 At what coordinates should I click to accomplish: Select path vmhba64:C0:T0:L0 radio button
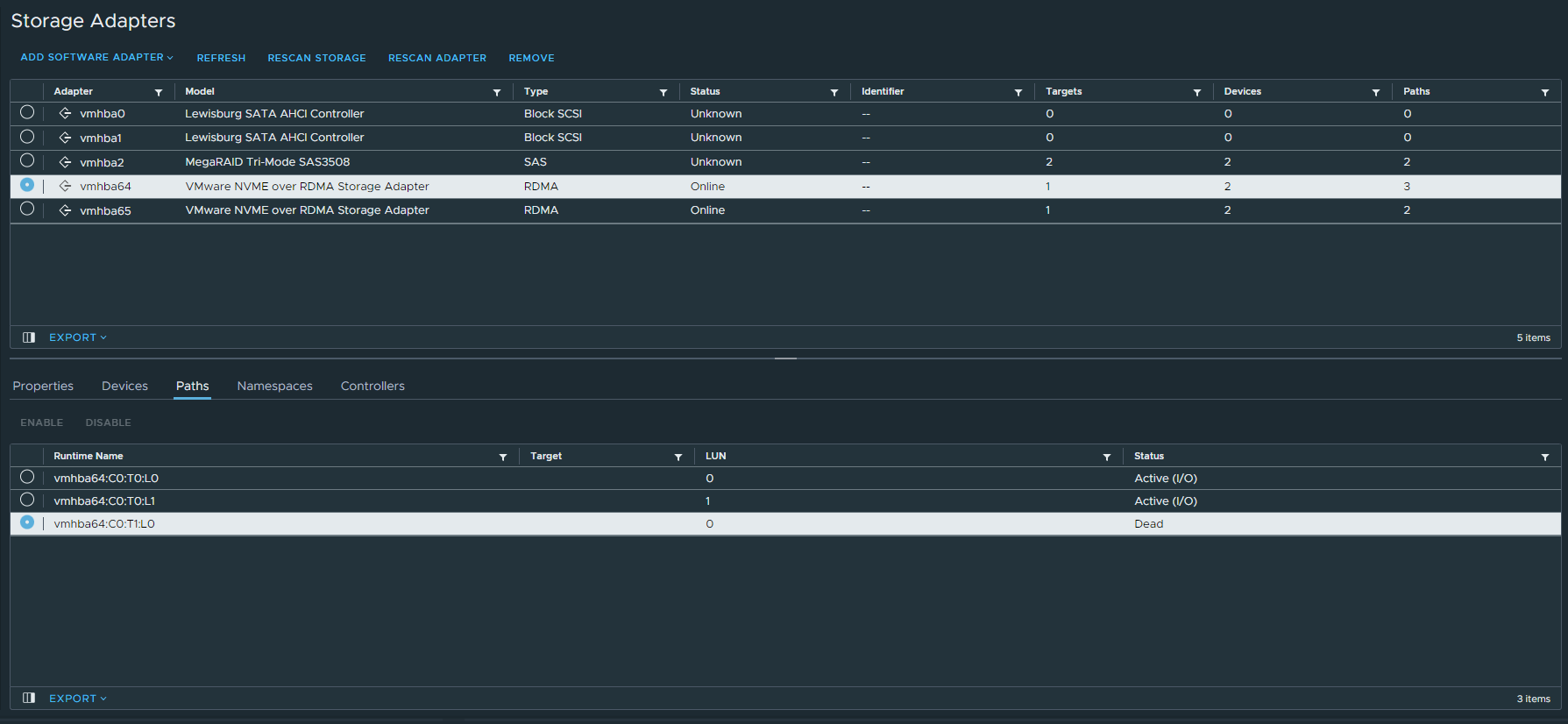[x=27, y=477]
